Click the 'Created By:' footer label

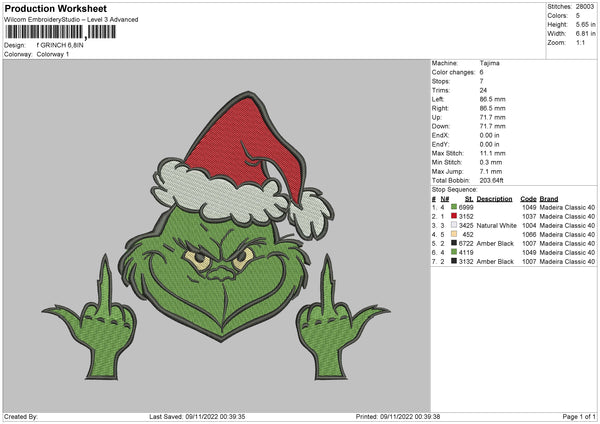click(x=21, y=416)
